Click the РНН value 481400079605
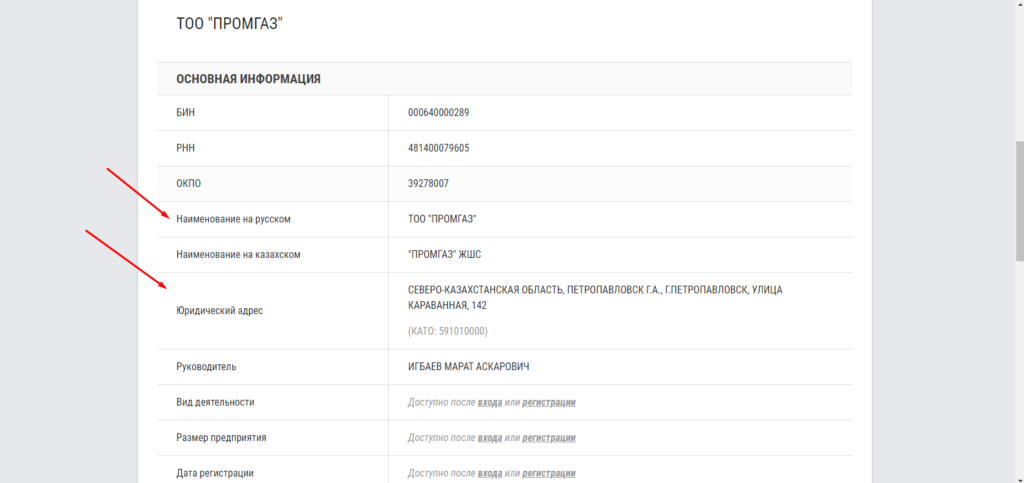Image resolution: width=1024 pixels, height=483 pixels. pos(438,148)
